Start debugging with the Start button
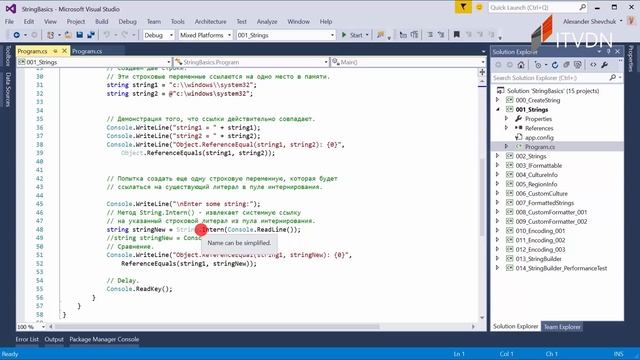 (352, 35)
